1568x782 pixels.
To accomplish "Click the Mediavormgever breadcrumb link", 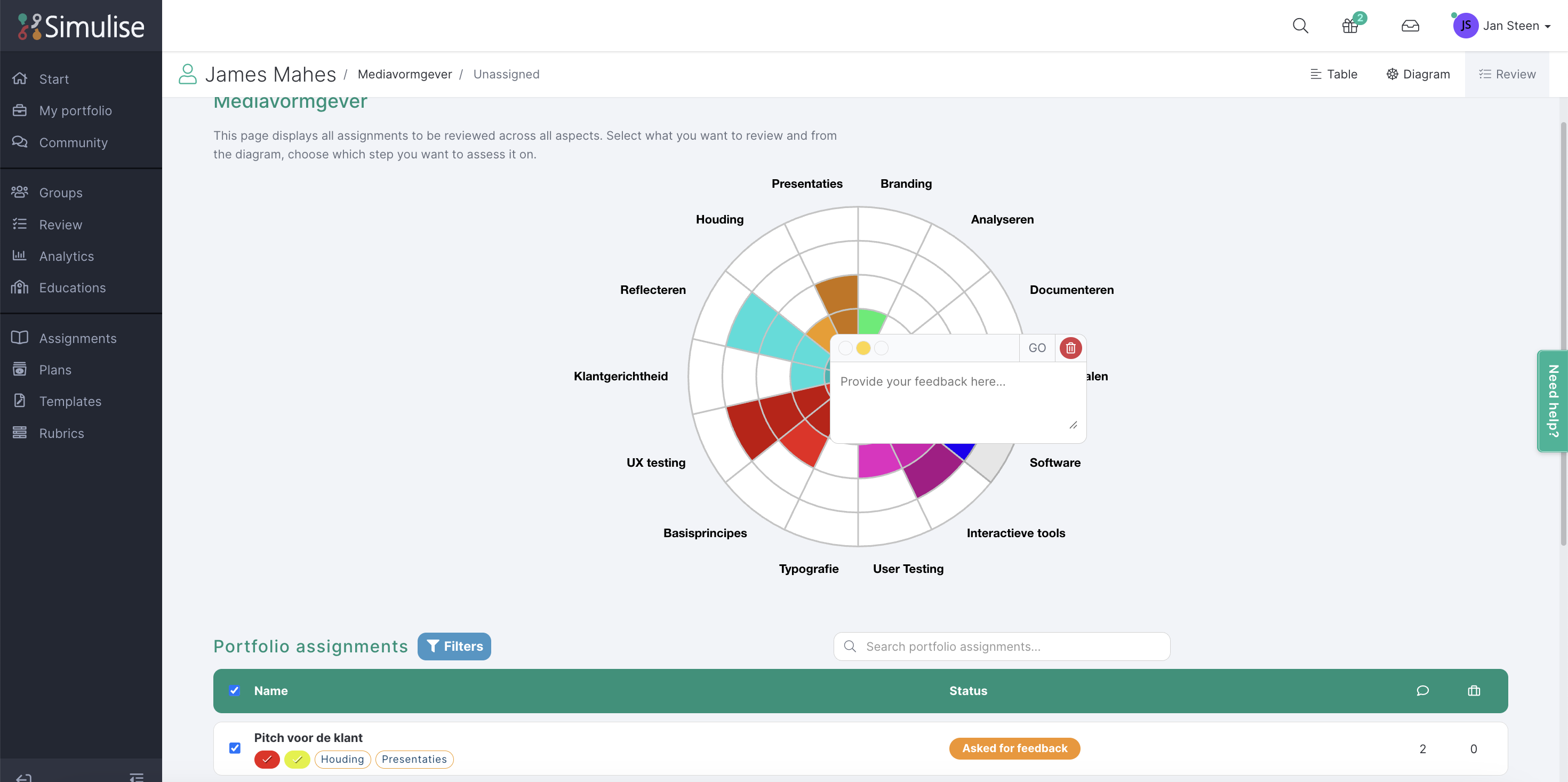I will point(404,74).
